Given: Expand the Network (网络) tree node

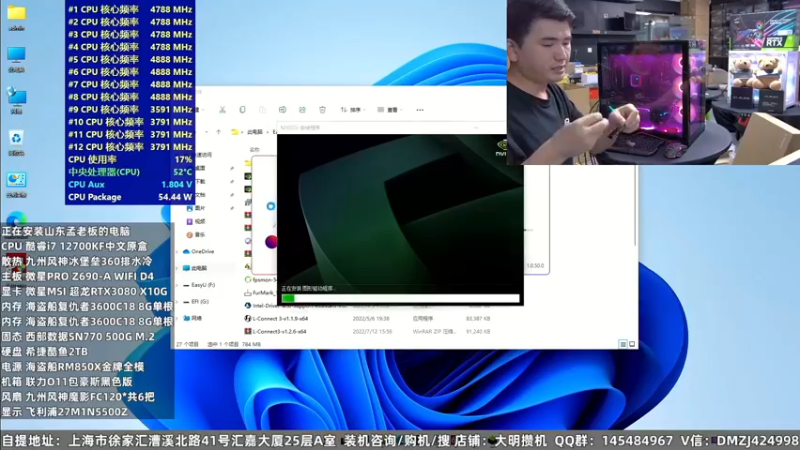Looking at the screenshot, I should coord(178,318).
